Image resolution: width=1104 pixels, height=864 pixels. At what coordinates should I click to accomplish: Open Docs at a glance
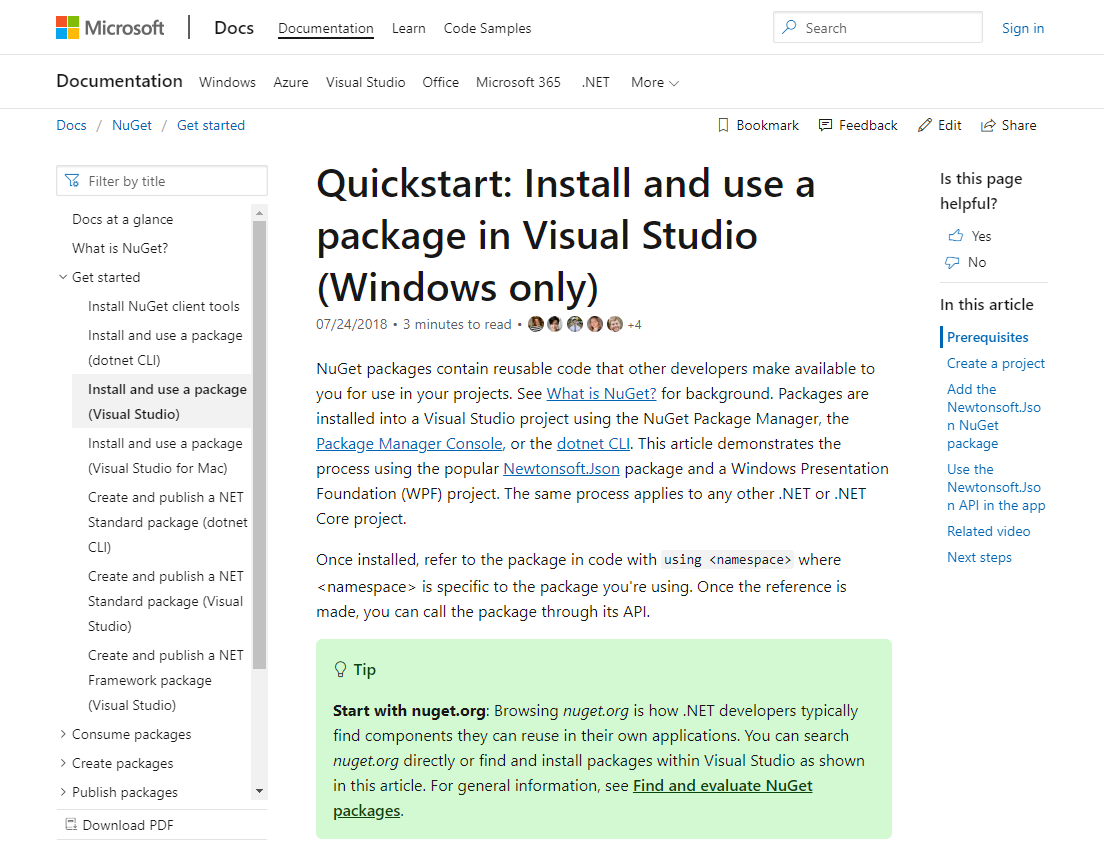(123, 220)
